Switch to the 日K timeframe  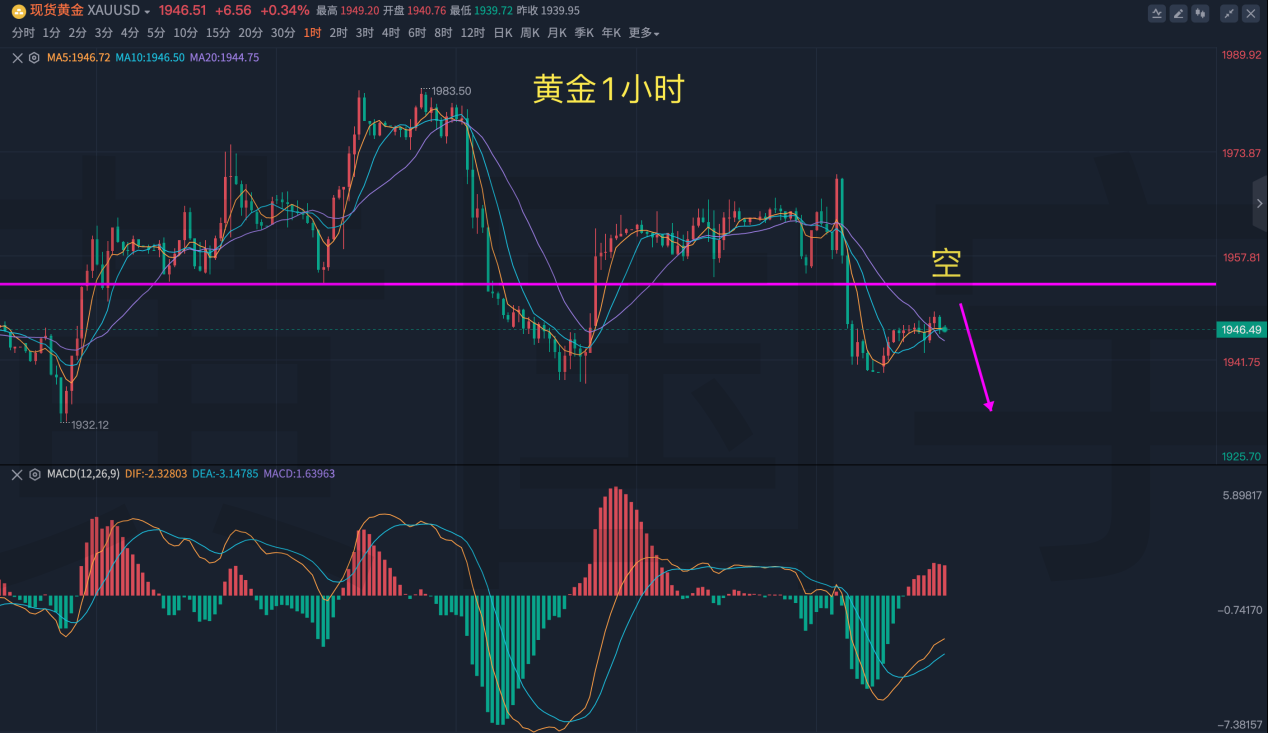click(503, 33)
